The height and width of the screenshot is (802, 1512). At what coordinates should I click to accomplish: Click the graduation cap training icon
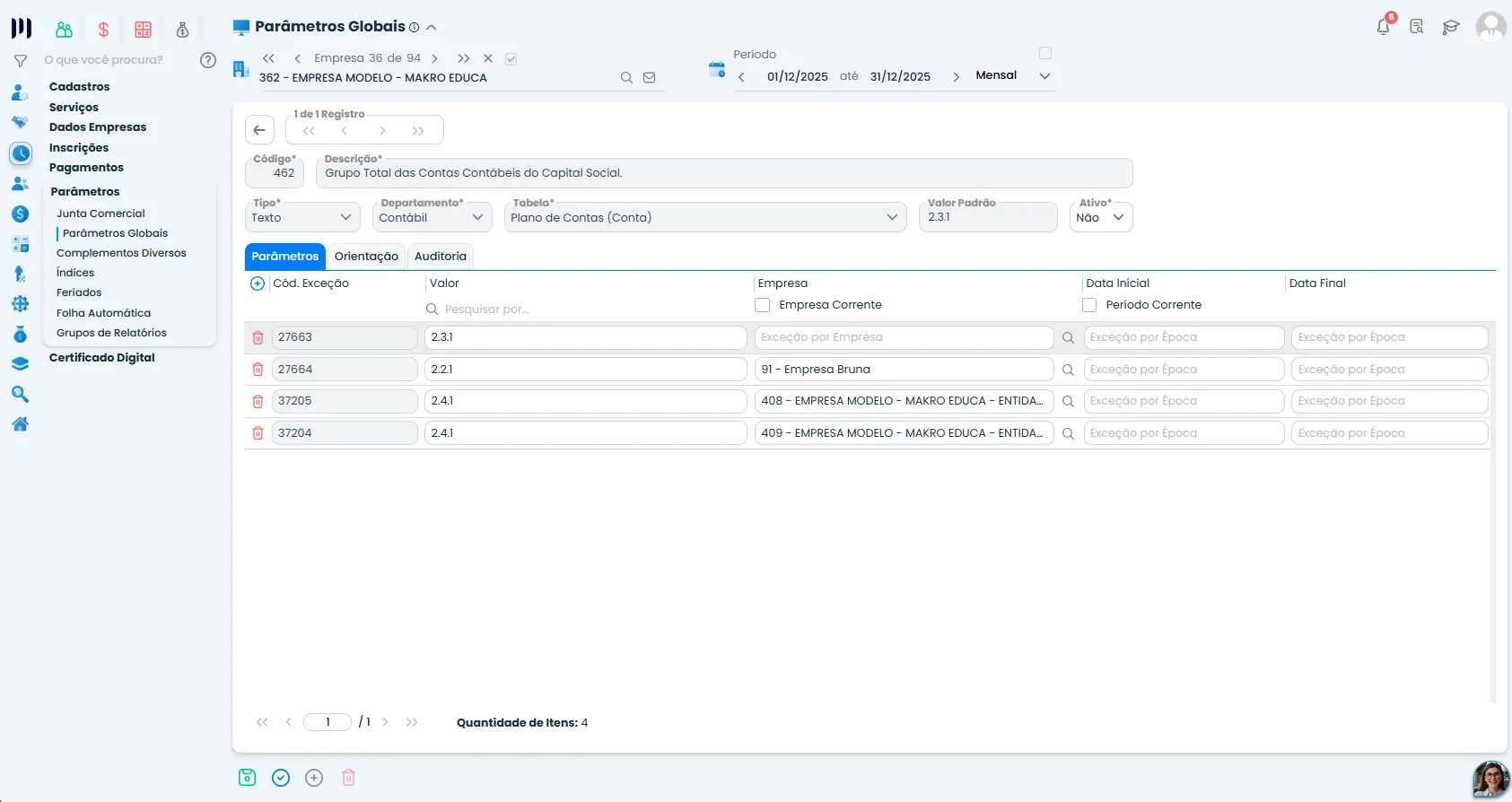pos(1451,27)
